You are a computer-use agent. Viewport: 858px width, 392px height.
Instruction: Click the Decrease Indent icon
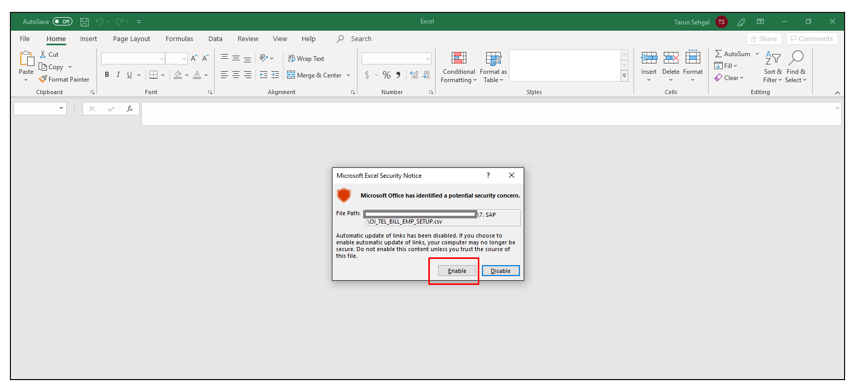click(263, 75)
